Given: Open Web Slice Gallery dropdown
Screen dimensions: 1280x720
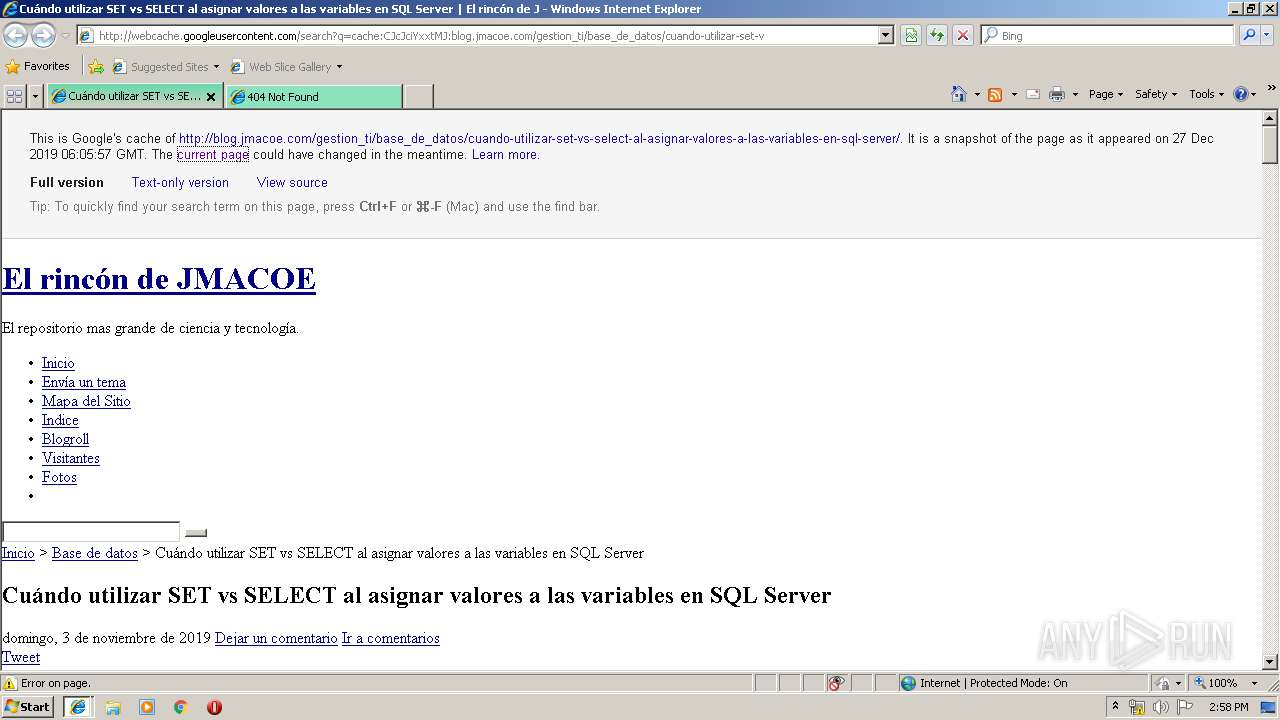Looking at the screenshot, I should tap(286, 67).
